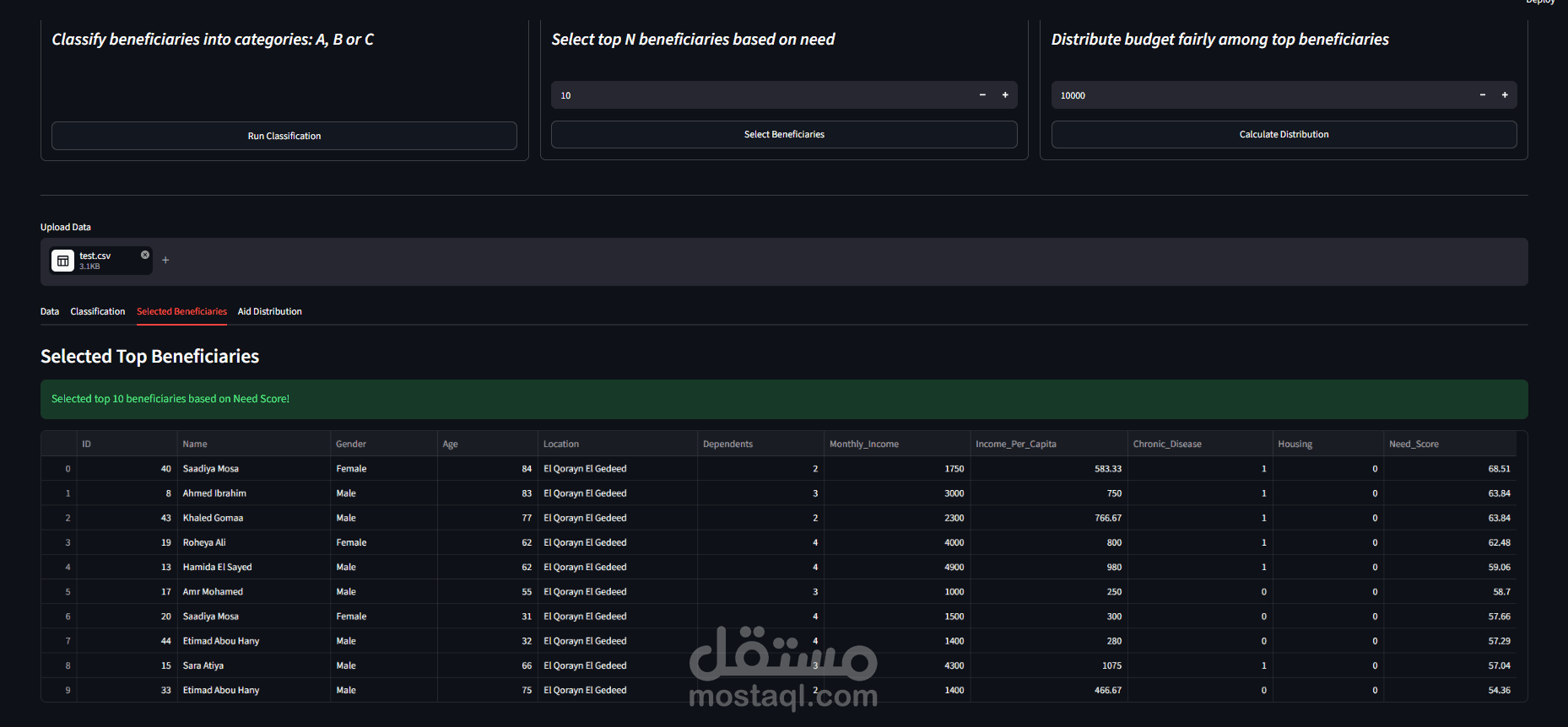This screenshot has height=727, width=1568.
Task: Select the name cell Roheya Ali
Action: [254, 542]
